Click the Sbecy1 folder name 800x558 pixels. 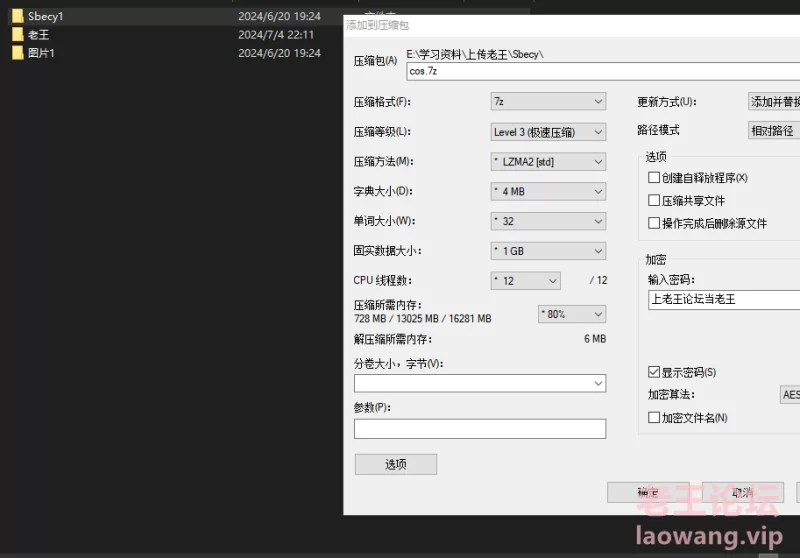pyautogui.click(x=45, y=16)
